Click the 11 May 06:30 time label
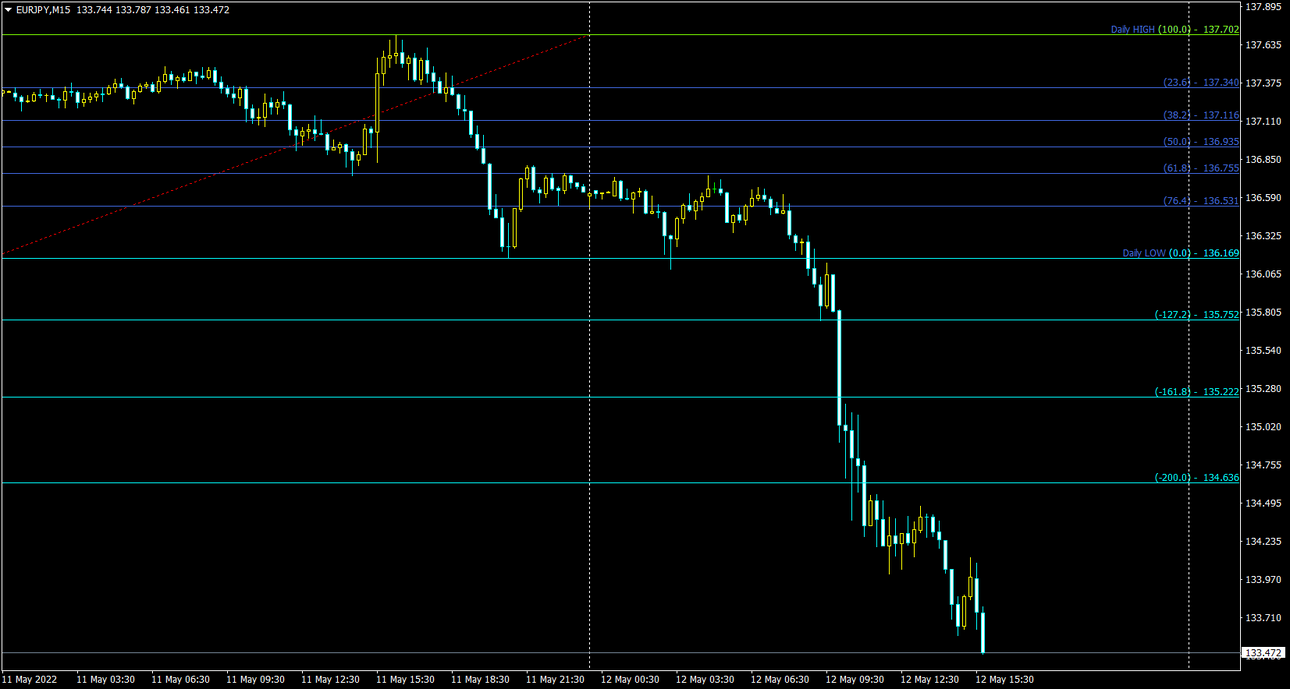This screenshot has height=689, width=1290. point(180,679)
